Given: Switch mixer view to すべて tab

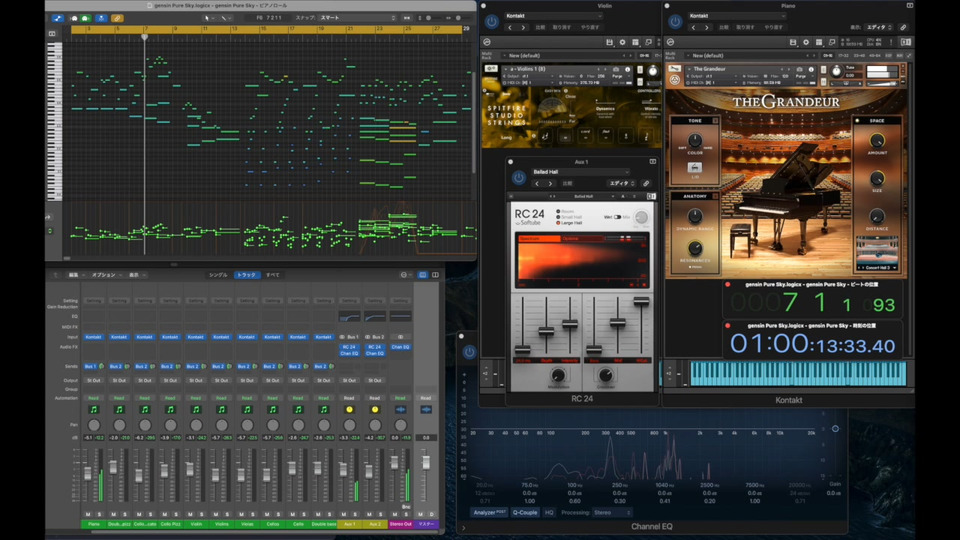Looking at the screenshot, I should pyautogui.click(x=272, y=275).
